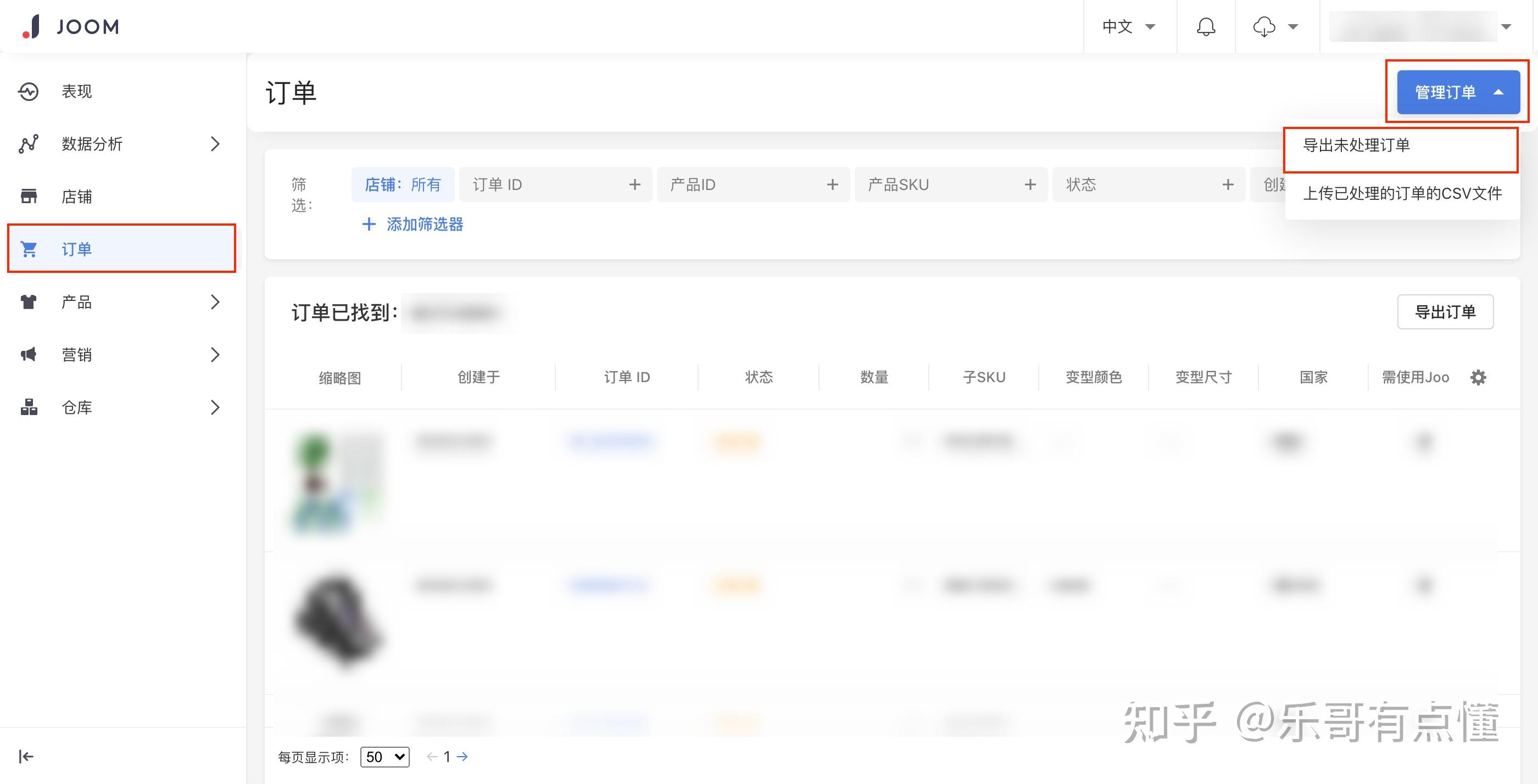
Task: Expand the 数据分析 submenu chevron
Action: click(215, 144)
